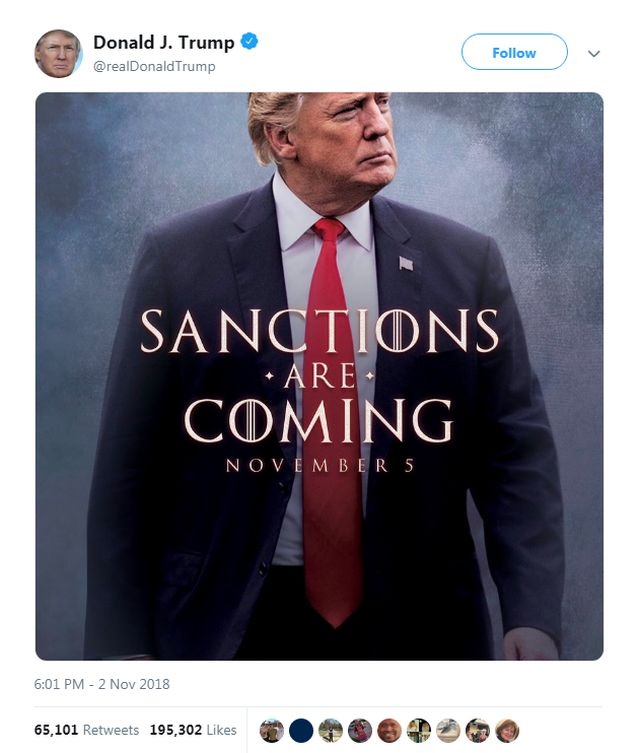View the 65,101 Retweets list

[87, 730]
